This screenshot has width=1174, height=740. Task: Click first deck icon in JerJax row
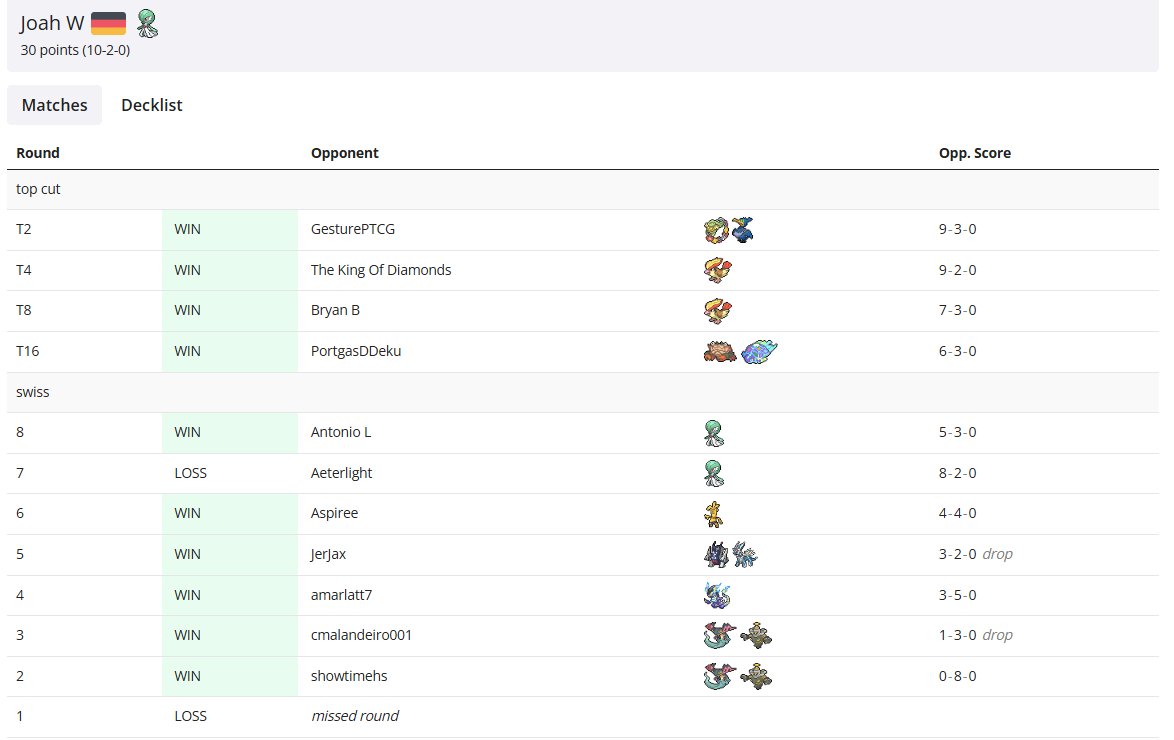coord(717,555)
